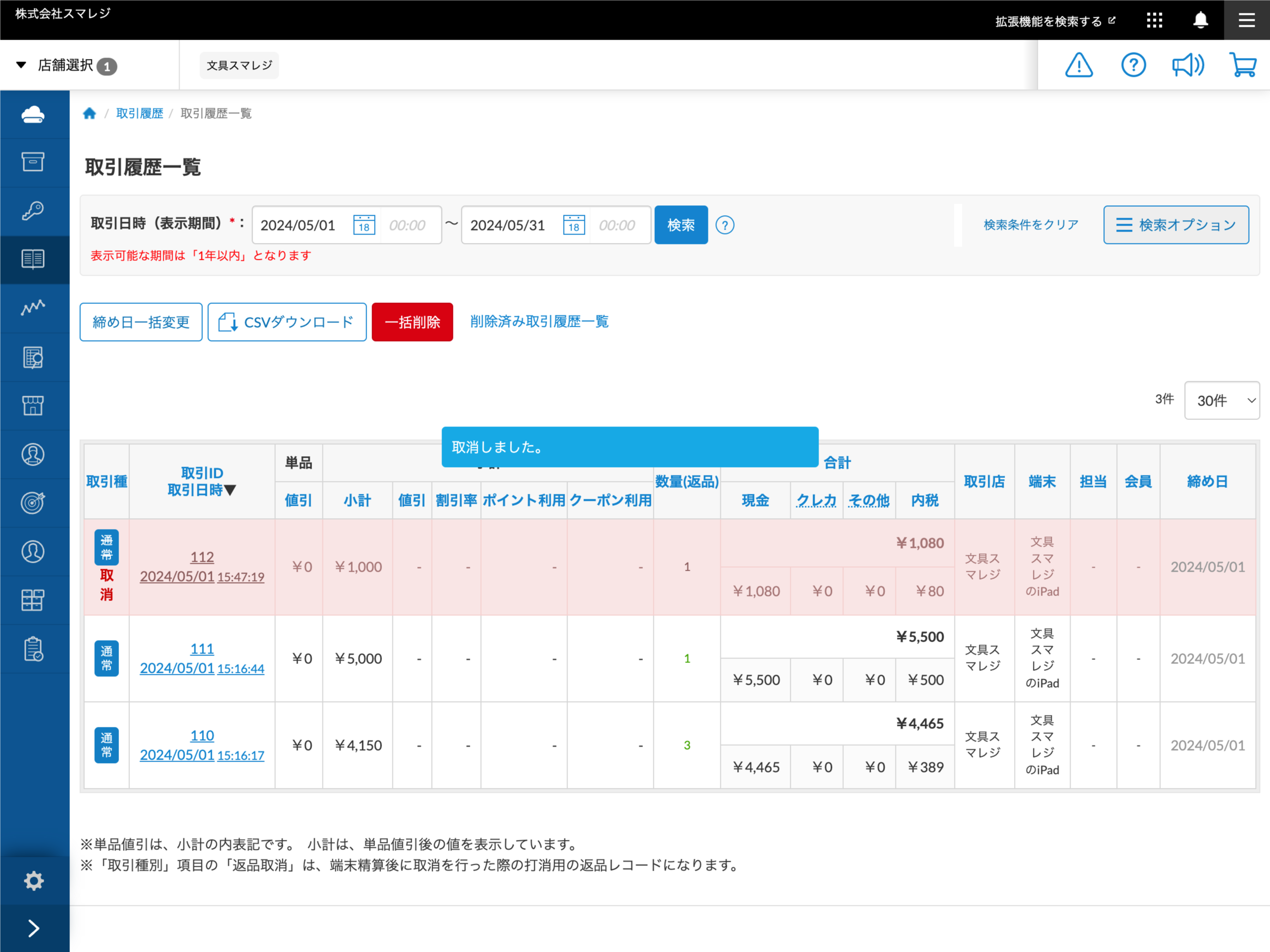The height and width of the screenshot is (952, 1270).
Task: Open start date calendar picker icon
Action: tap(364, 225)
